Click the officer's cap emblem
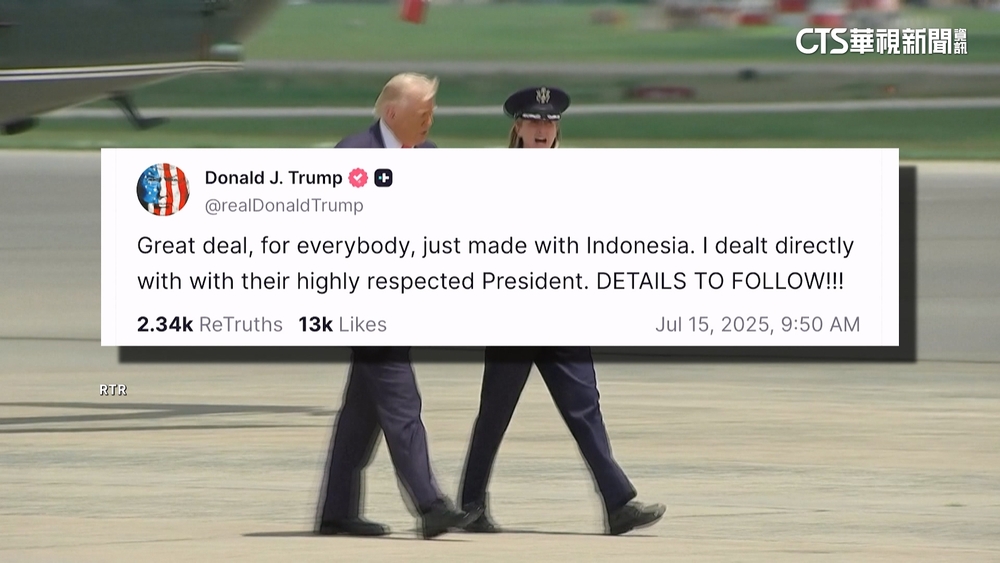Viewport: 1000px width, 563px height. tap(542, 96)
